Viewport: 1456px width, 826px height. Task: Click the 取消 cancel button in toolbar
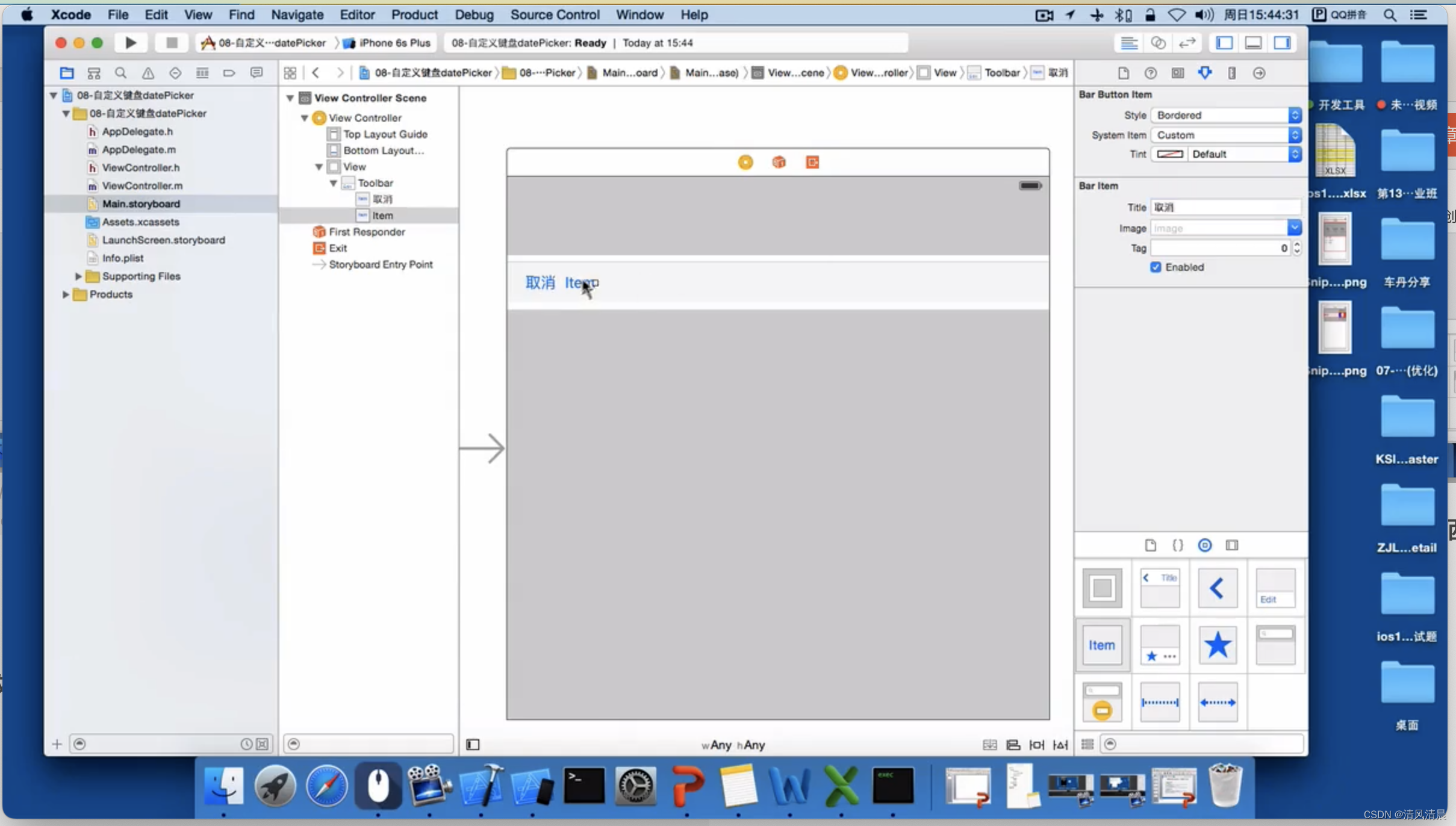(540, 283)
